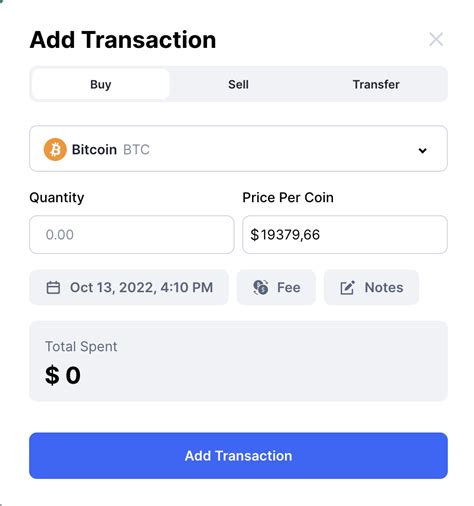Viewport: 474px width, 506px height.
Task: Open Notes for this transaction
Action: coord(371,287)
